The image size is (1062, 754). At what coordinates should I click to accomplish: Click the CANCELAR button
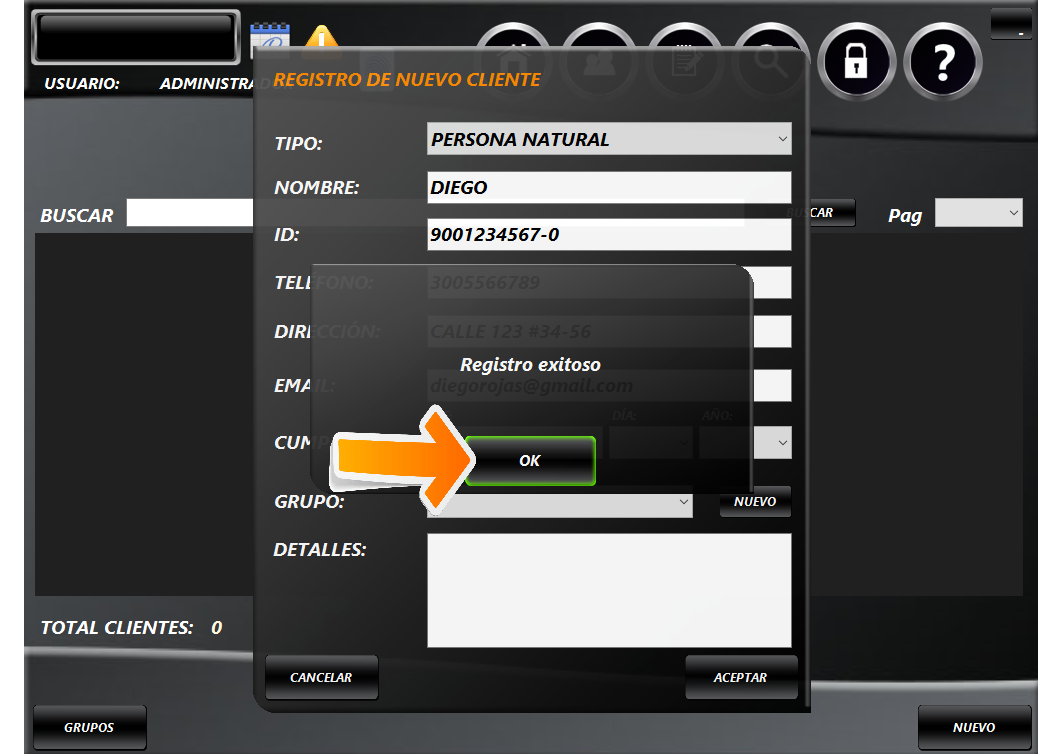321,678
